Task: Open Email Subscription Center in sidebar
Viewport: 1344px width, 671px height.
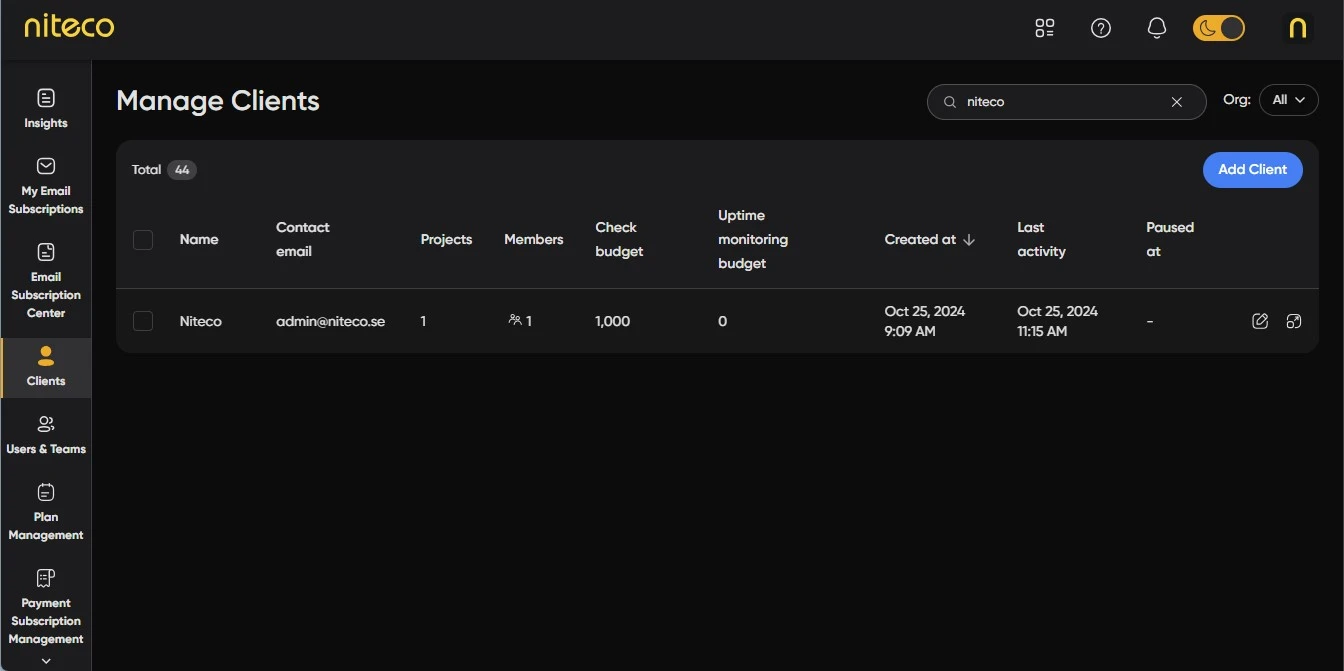Action: pyautogui.click(x=46, y=281)
